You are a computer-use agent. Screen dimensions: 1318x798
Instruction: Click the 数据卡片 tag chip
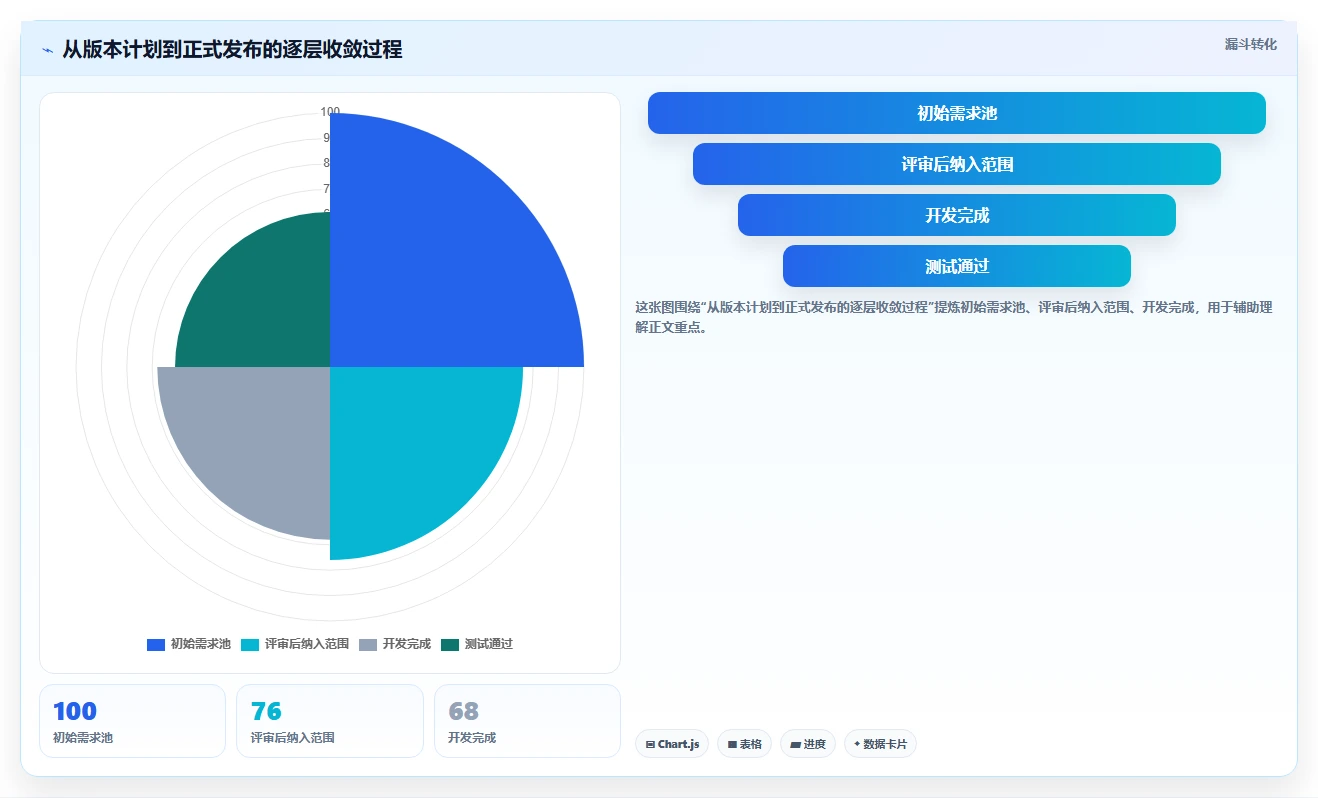pyautogui.click(x=880, y=744)
